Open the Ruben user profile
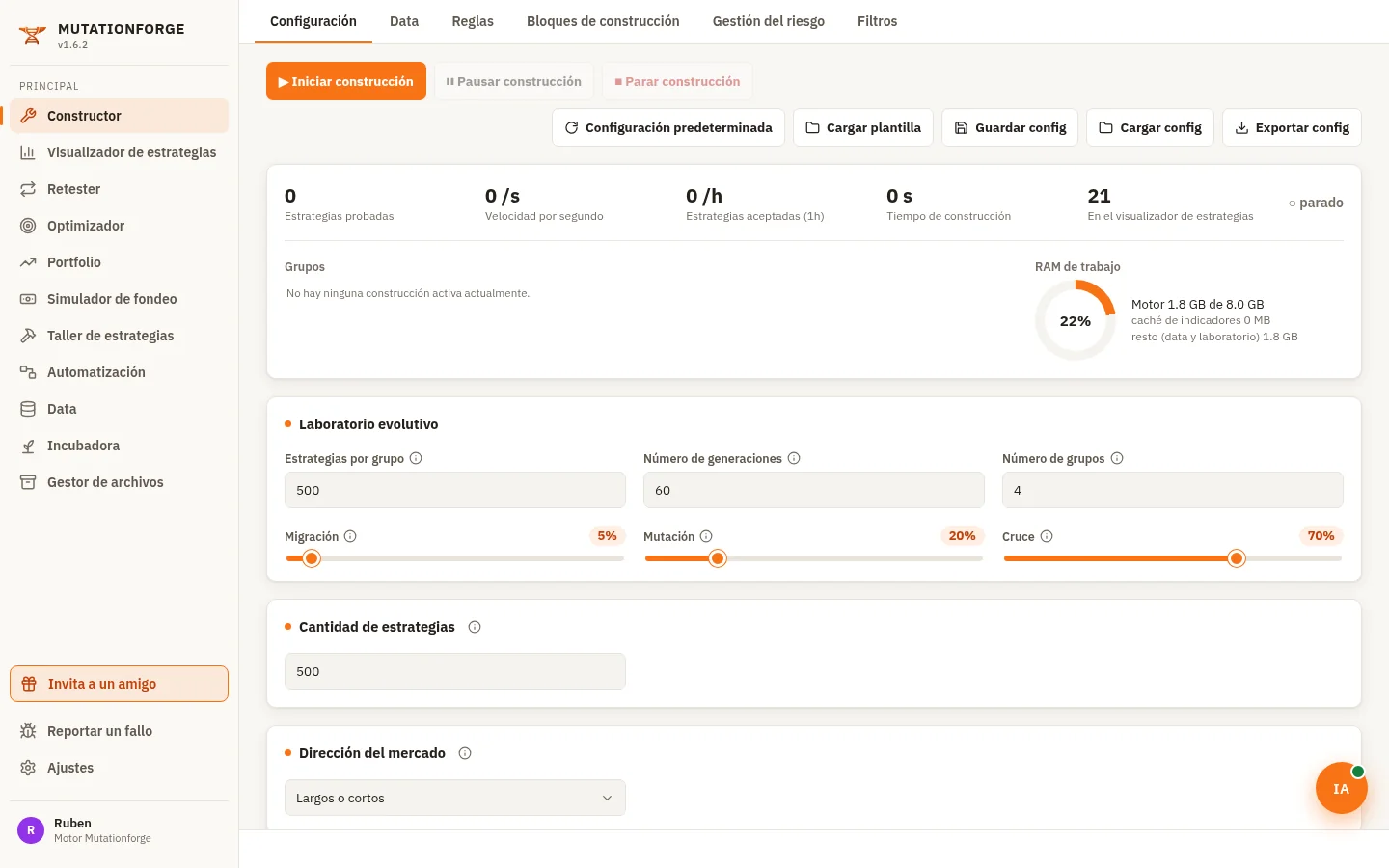The image size is (1389, 868). 119,830
